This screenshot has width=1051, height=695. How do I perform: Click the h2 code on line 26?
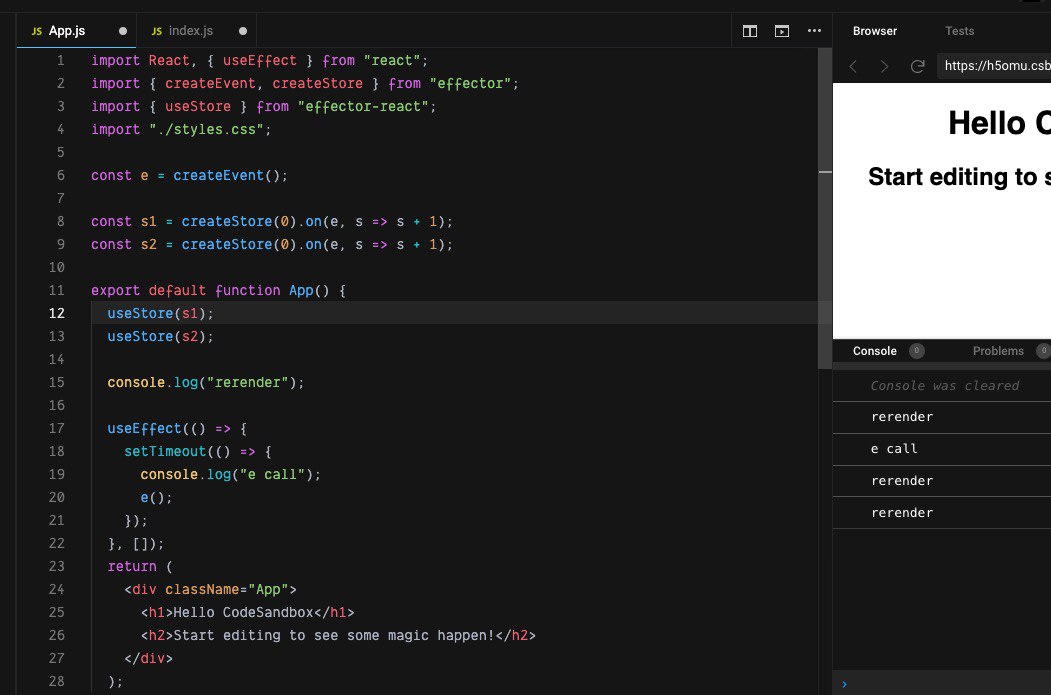point(338,635)
